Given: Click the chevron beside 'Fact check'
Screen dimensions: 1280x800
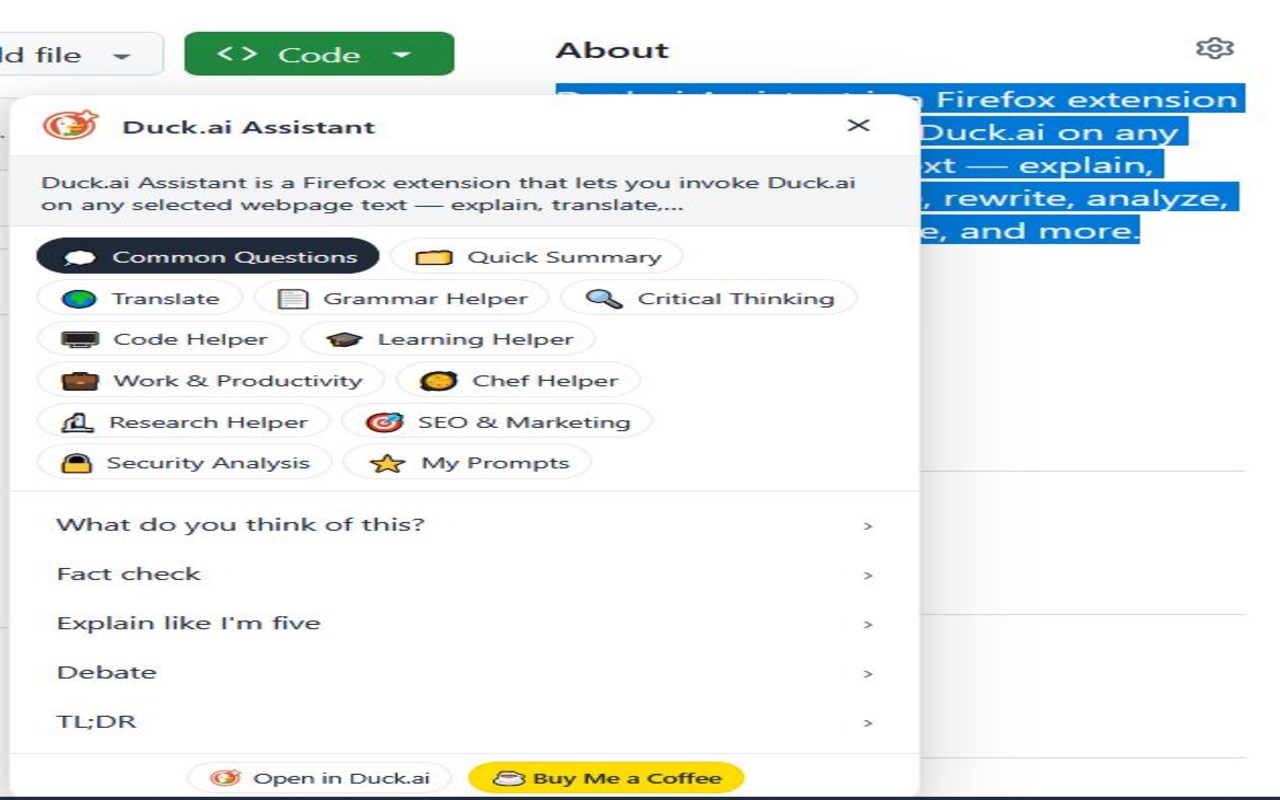Looking at the screenshot, I should [868, 575].
